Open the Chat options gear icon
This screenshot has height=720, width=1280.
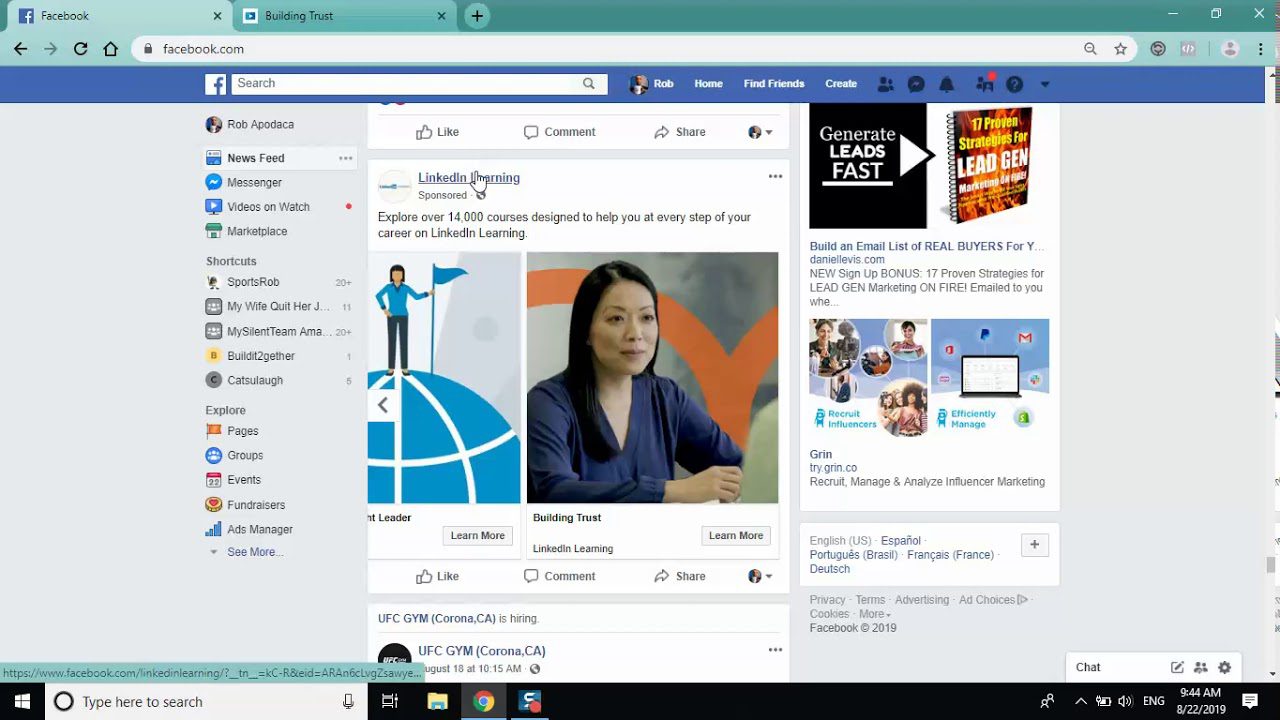(x=1224, y=667)
